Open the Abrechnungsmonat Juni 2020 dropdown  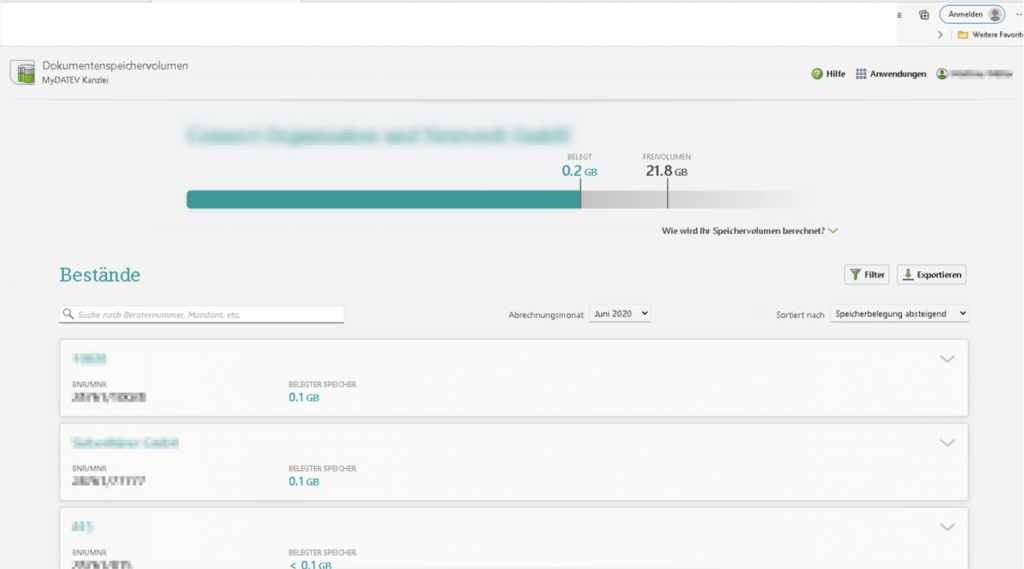pyautogui.click(x=620, y=314)
